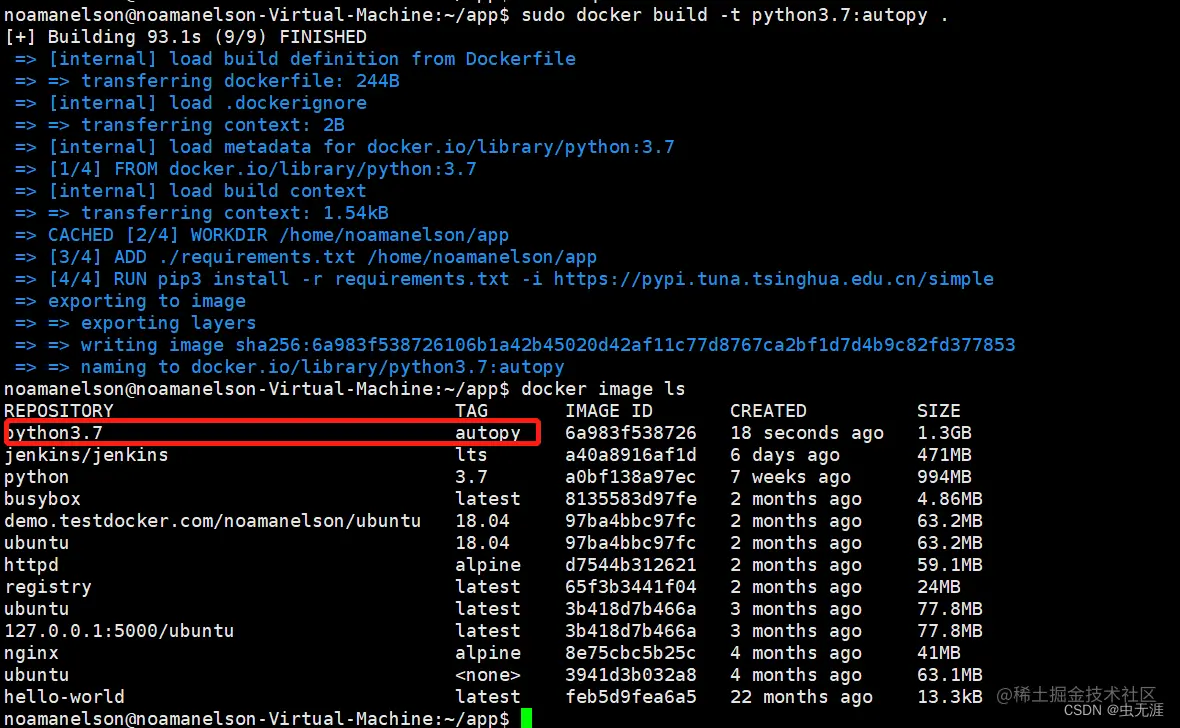Click image ID a0bf138a97ec
The width and height of the screenshot is (1180, 728).
tap(631, 477)
